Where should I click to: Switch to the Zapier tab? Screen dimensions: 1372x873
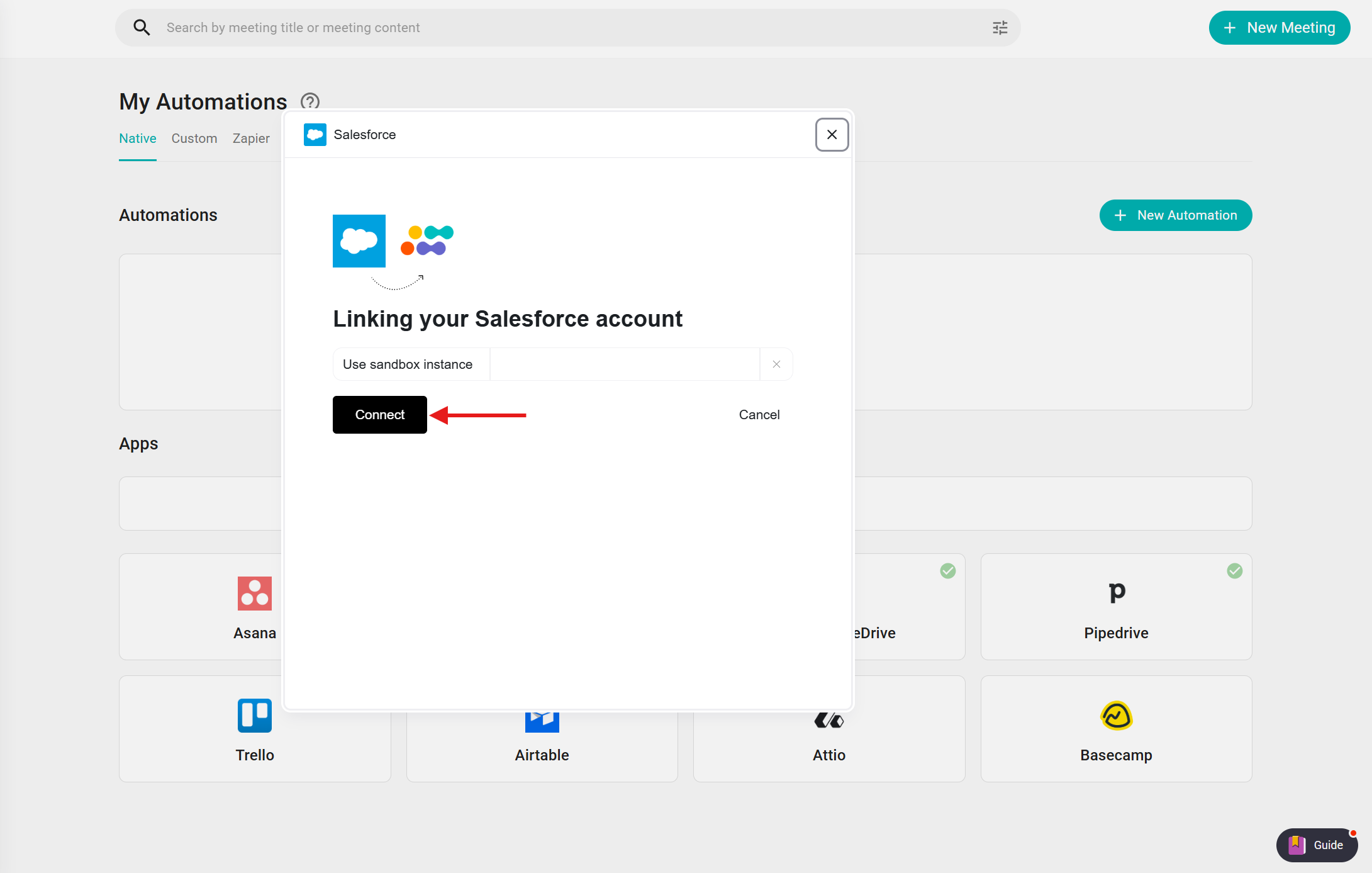(250, 138)
